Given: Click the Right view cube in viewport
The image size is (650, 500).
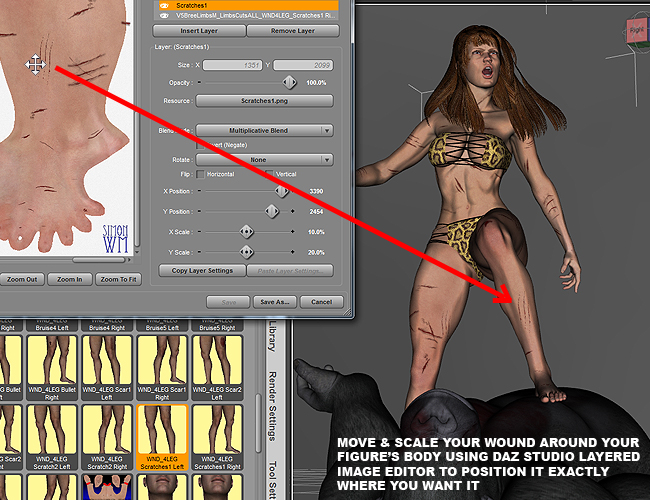Looking at the screenshot, I should pos(636,31).
